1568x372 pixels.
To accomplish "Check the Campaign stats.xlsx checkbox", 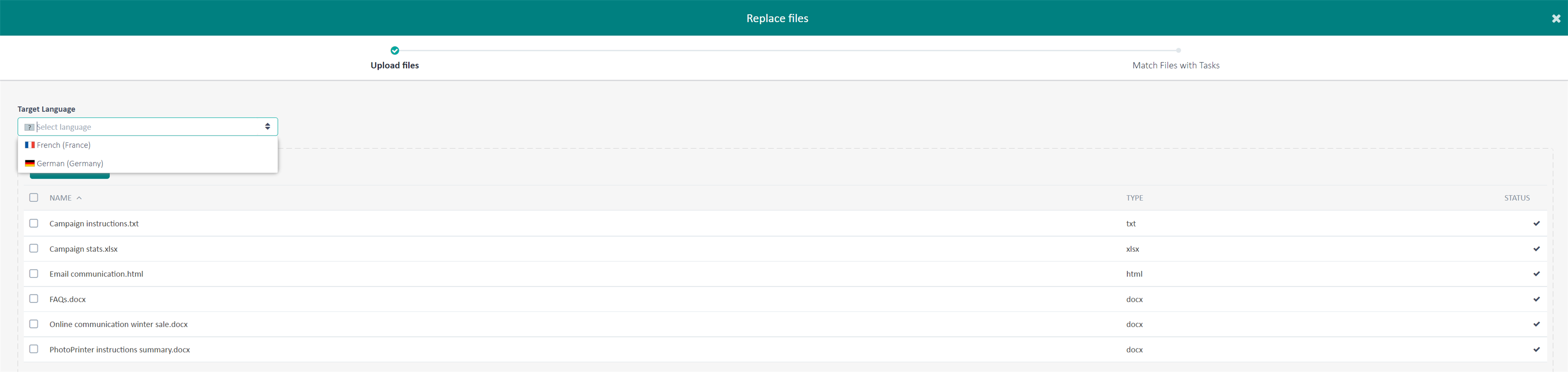I will tap(34, 248).
